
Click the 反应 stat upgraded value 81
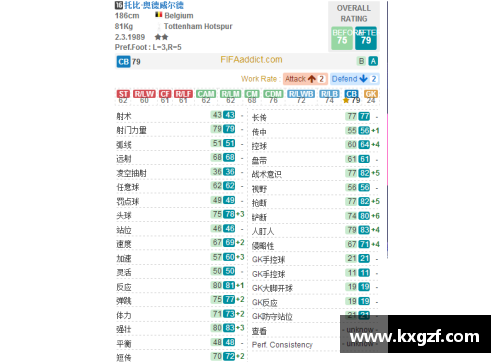pyautogui.click(x=229, y=285)
